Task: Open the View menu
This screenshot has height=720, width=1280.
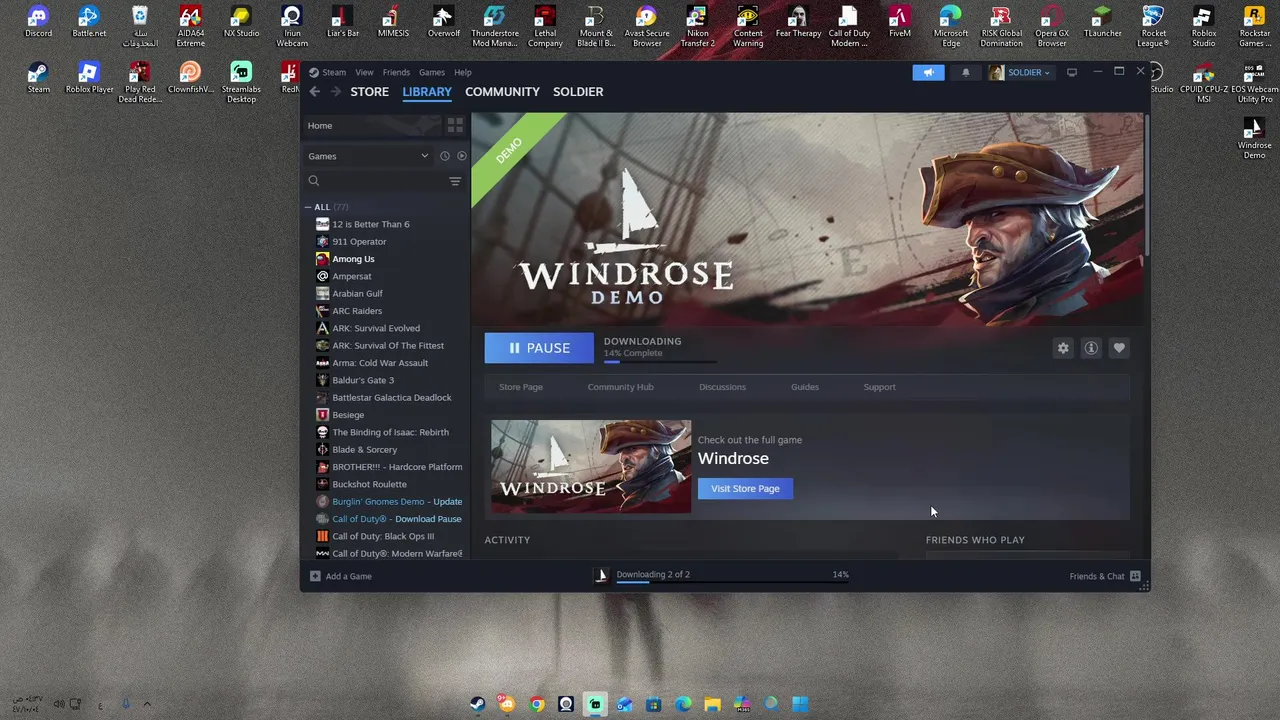Action: [x=364, y=72]
